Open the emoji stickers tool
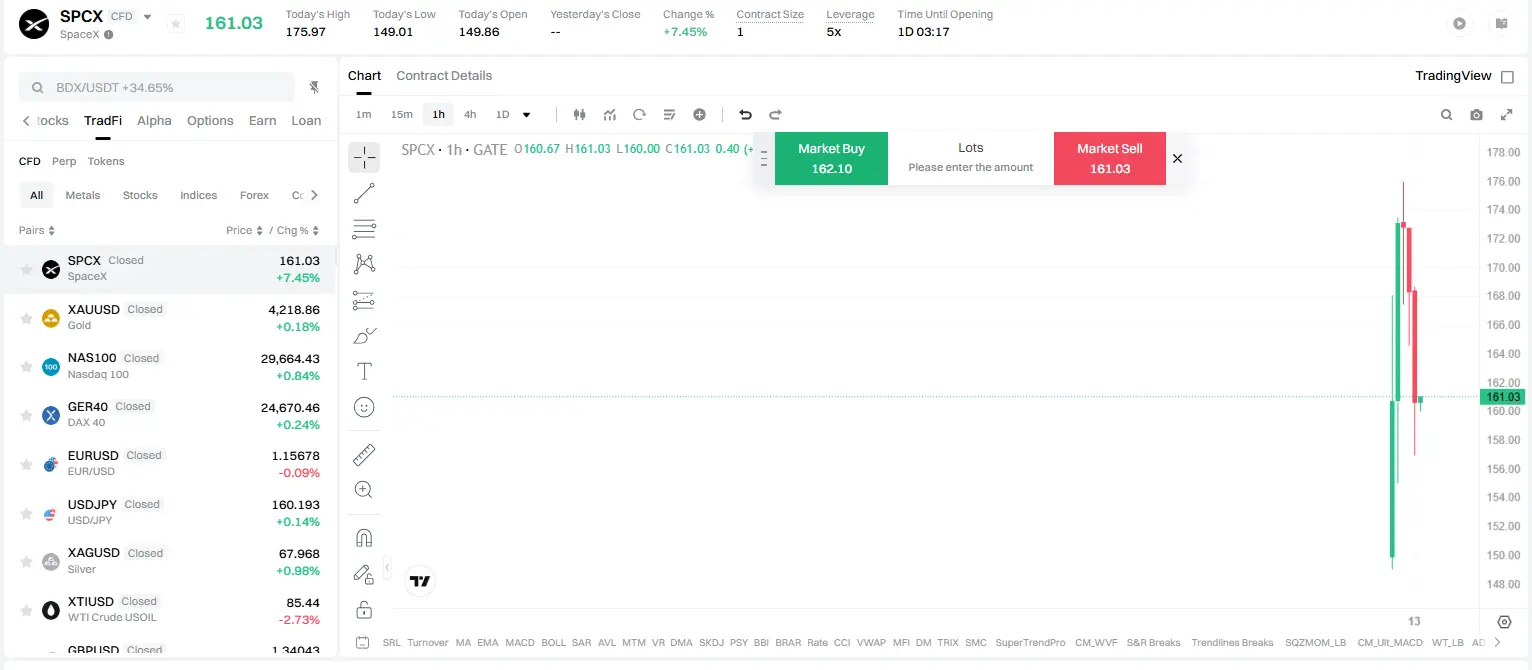 coord(364,407)
